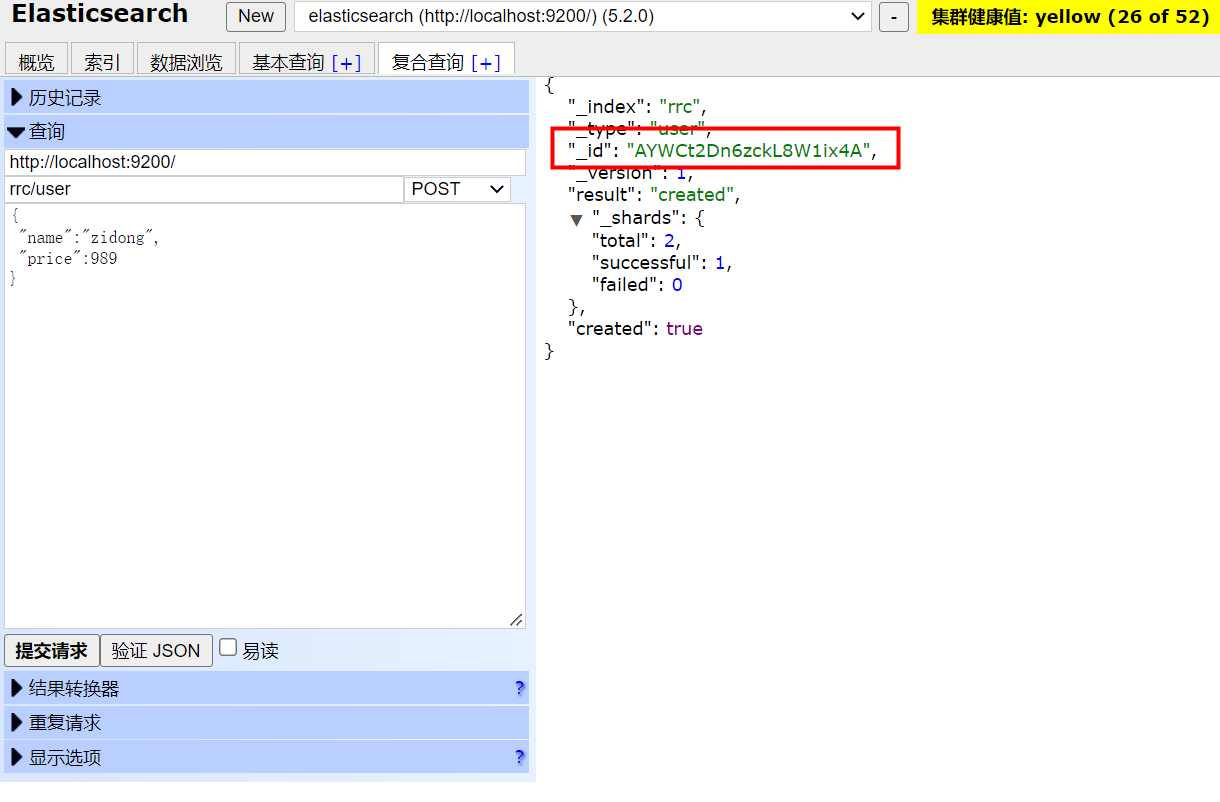Open the 数据浏览 tab
1220x802 pixels.
186,61
